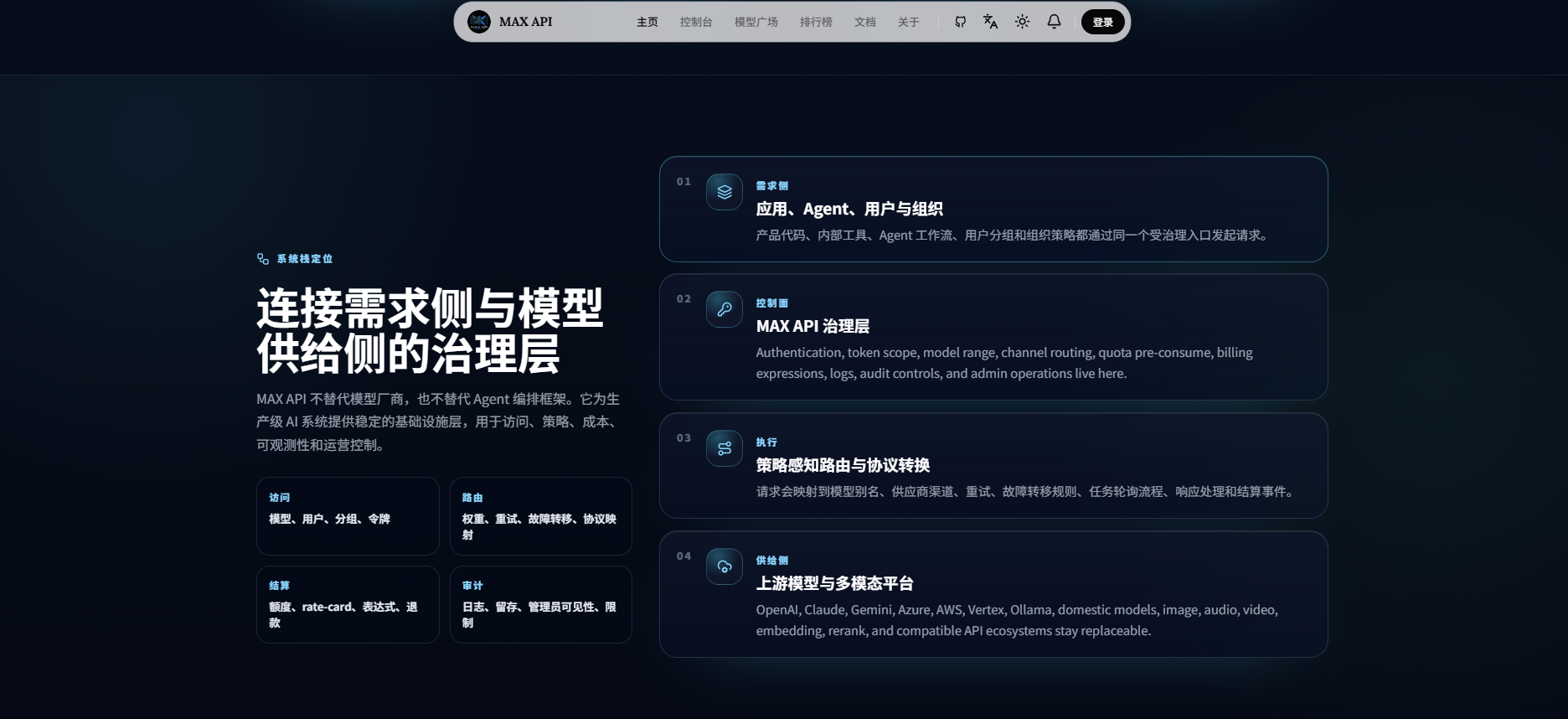The height and width of the screenshot is (719, 1568).
Task: Select the 上游模型与多模态平台 card title
Action: coord(834,583)
